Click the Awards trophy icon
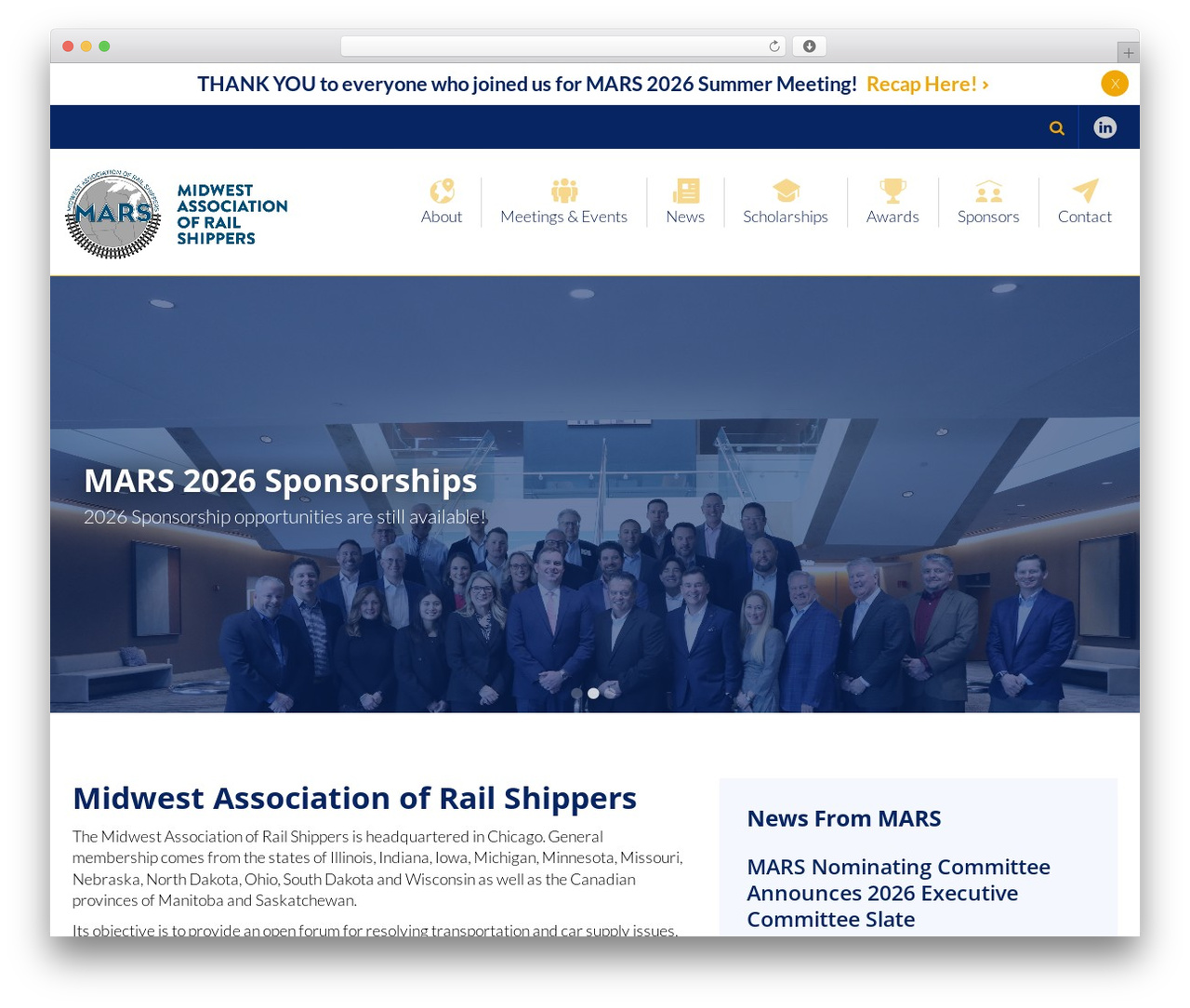The height and width of the screenshot is (1008, 1190). tap(892, 191)
